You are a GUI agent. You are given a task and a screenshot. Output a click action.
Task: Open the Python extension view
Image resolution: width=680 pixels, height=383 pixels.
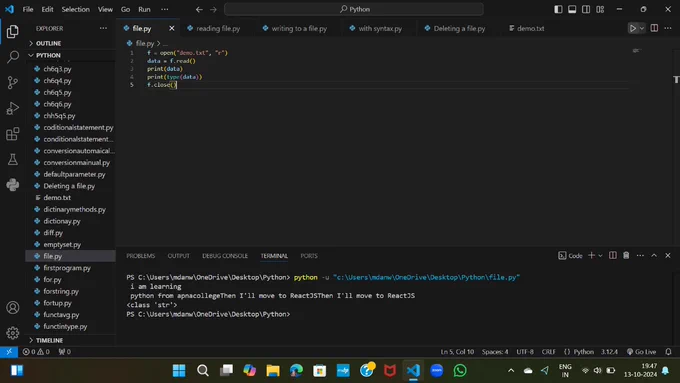tap(13, 185)
